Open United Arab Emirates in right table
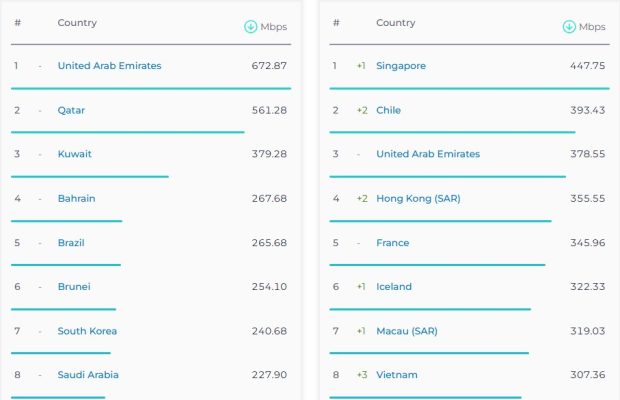 click(428, 154)
